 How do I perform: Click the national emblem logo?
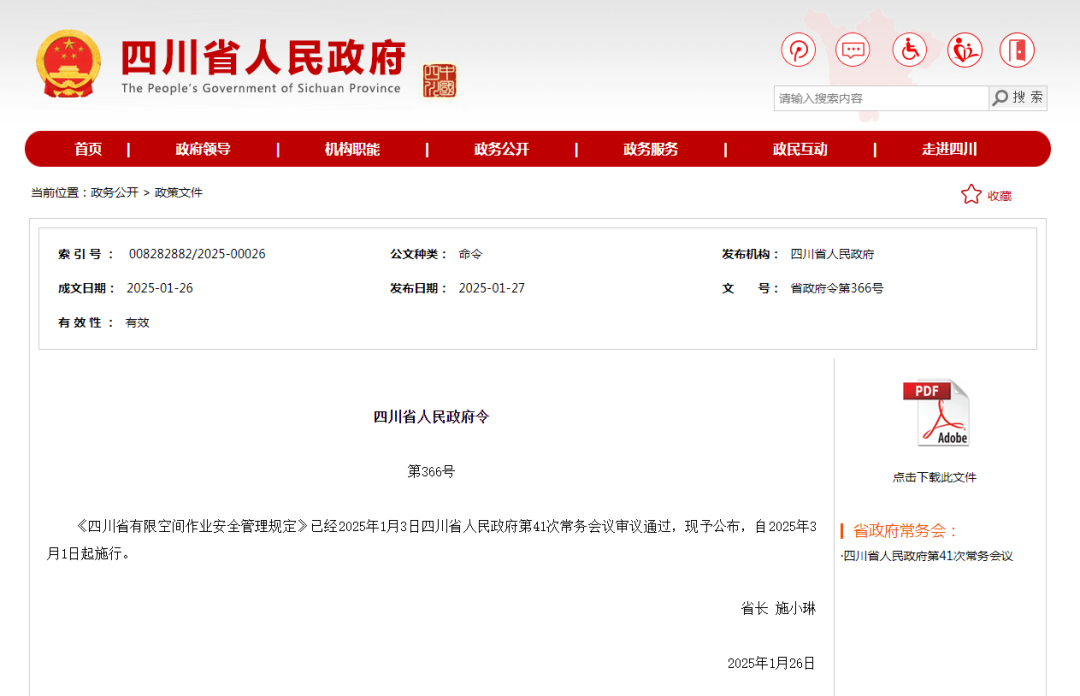pos(69,64)
